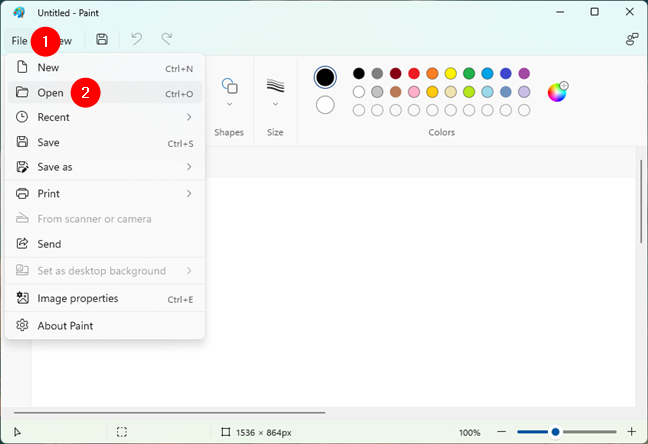Image resolution: width=648 pixels, height=444 pixels.
Task: Click the vertical canvas scrollbar
Action: (641, 201)
